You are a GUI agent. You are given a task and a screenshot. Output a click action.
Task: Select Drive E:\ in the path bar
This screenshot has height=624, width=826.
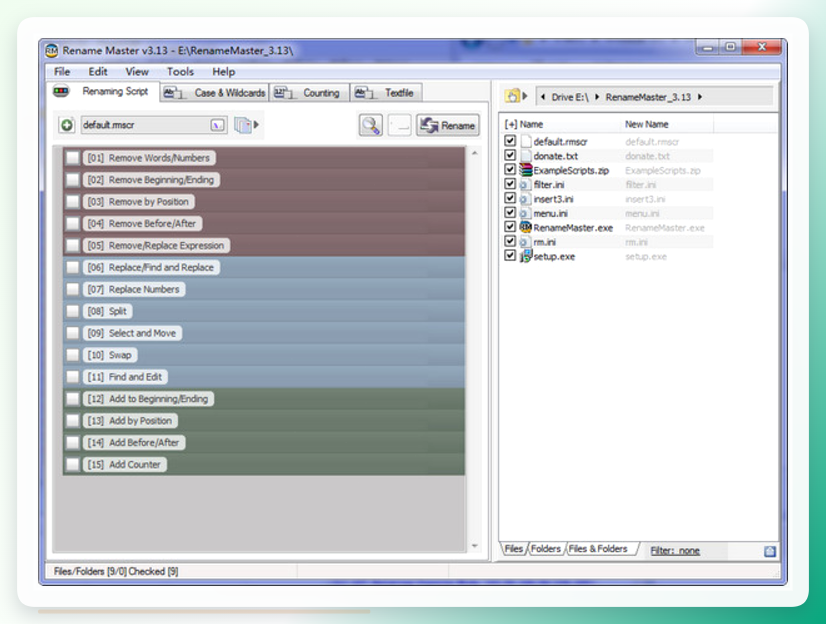(569, 97)
